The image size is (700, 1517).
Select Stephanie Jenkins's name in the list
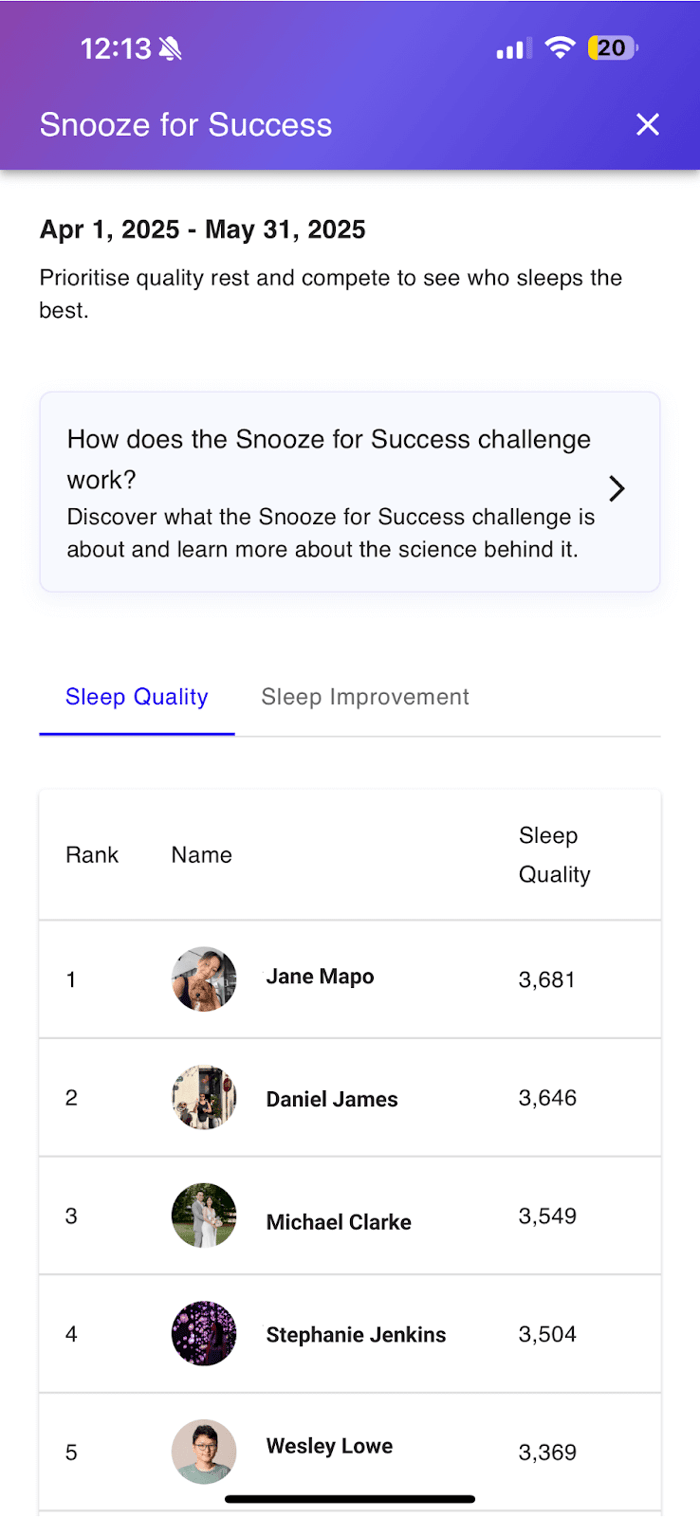pos(356,1335)
